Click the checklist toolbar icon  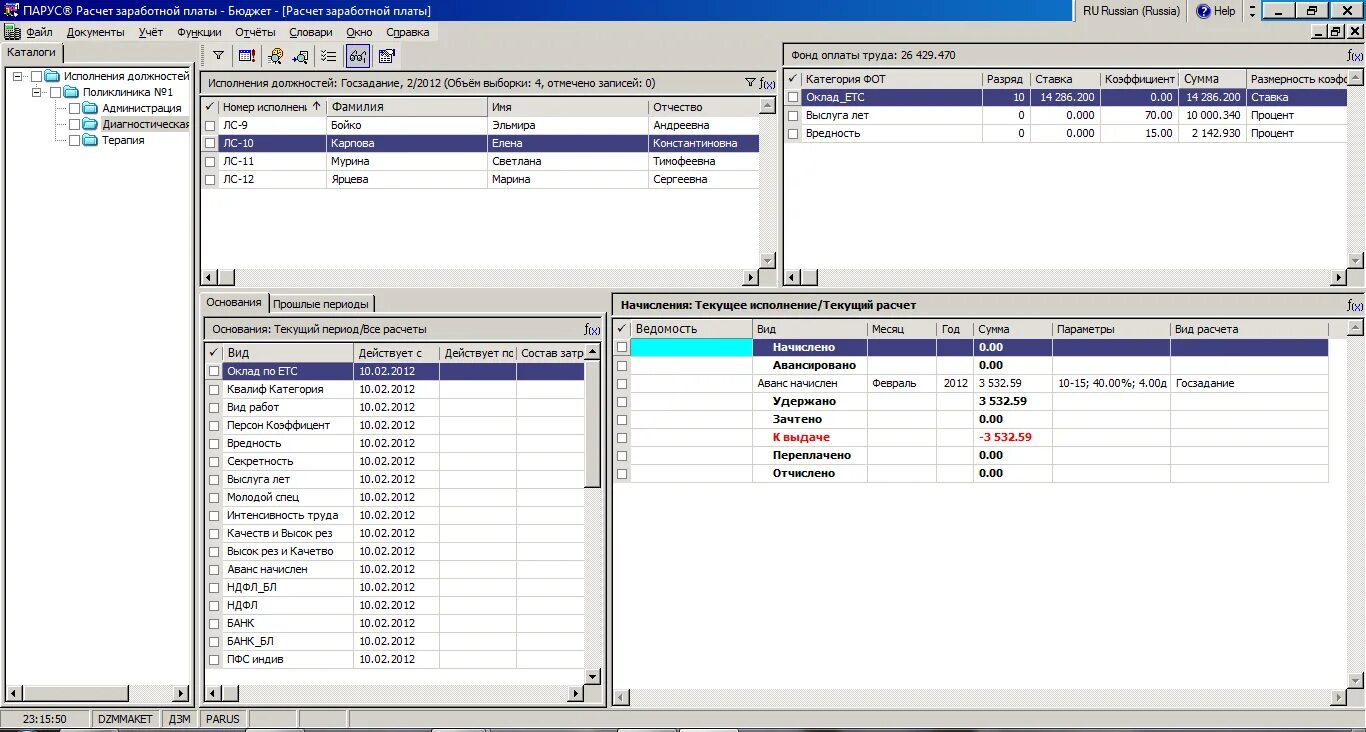328,56
